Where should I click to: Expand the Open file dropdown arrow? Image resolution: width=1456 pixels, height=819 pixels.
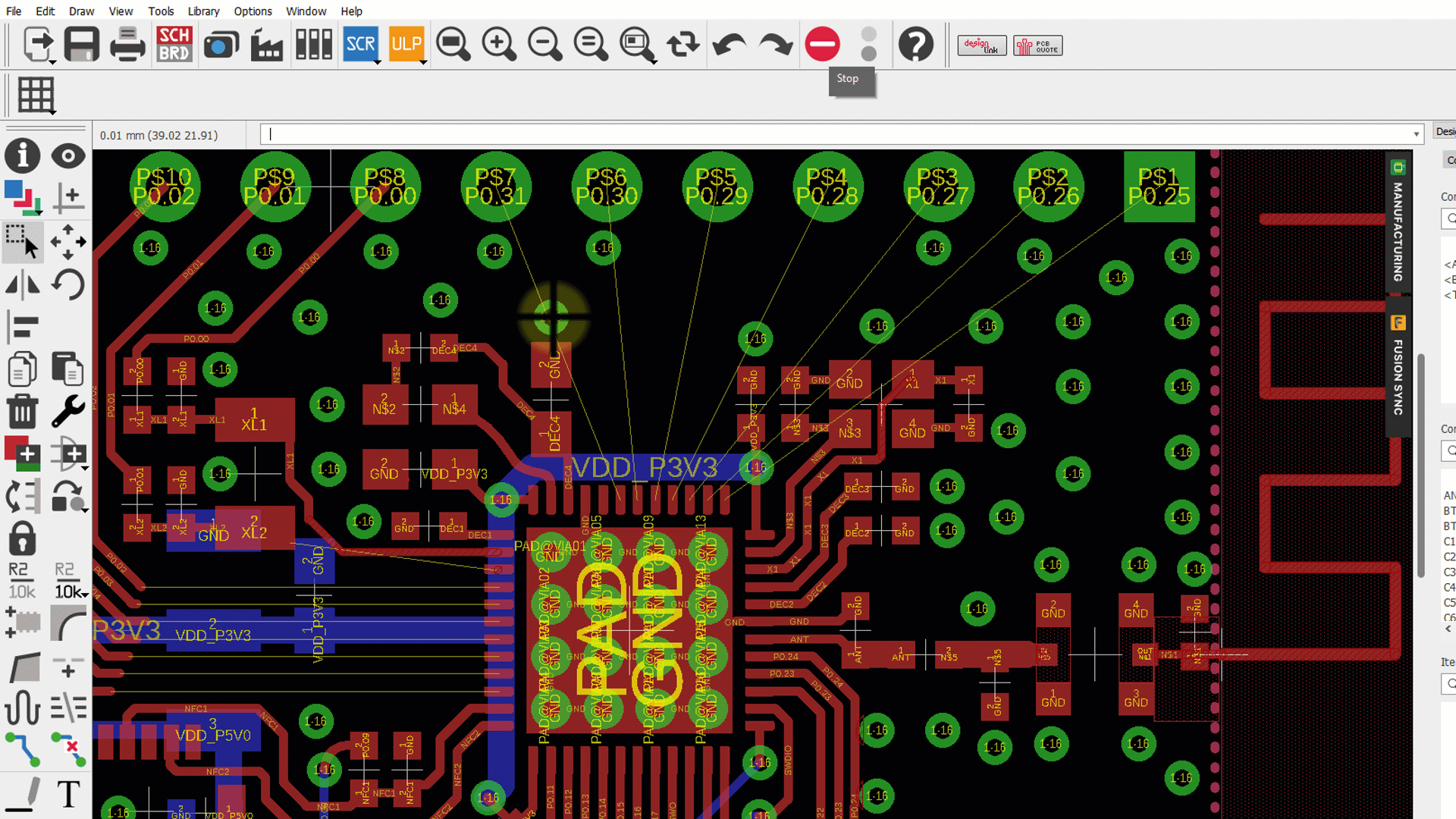click(x=52, y=61)
